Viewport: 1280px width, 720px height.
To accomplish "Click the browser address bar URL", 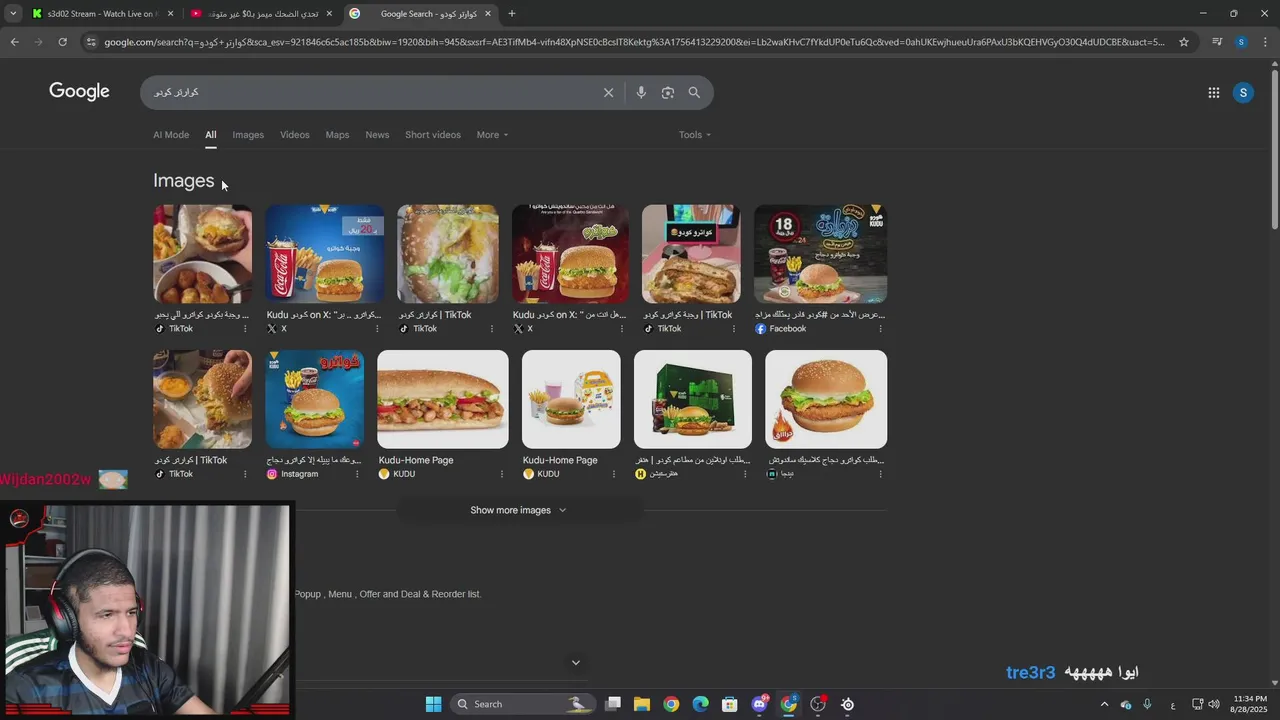I will (x=634, y=42).
